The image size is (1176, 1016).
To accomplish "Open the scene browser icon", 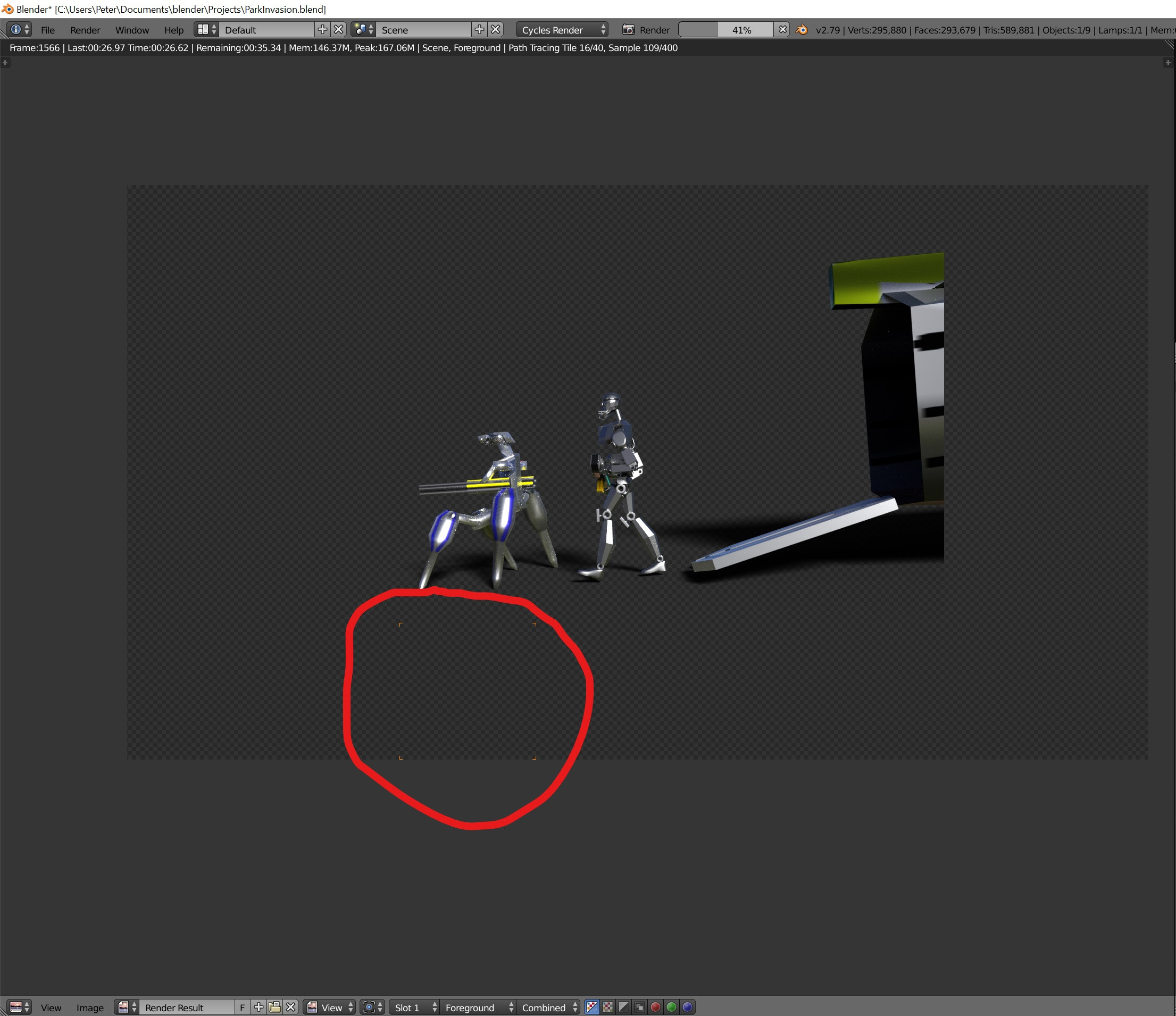I will point(363,29).
